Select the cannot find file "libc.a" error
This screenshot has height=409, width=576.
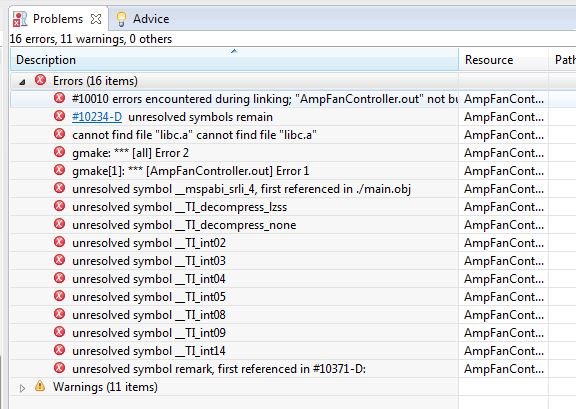point(293,135)
